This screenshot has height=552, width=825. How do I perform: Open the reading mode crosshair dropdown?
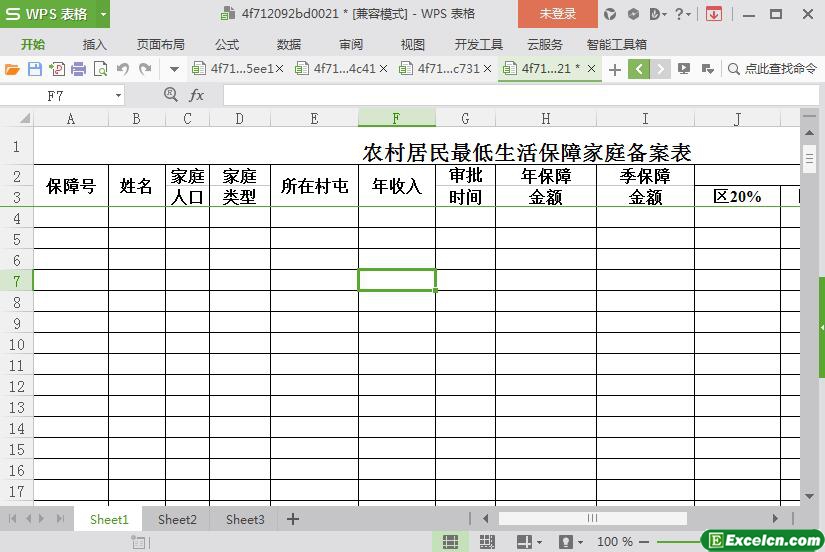pos(539,542)
